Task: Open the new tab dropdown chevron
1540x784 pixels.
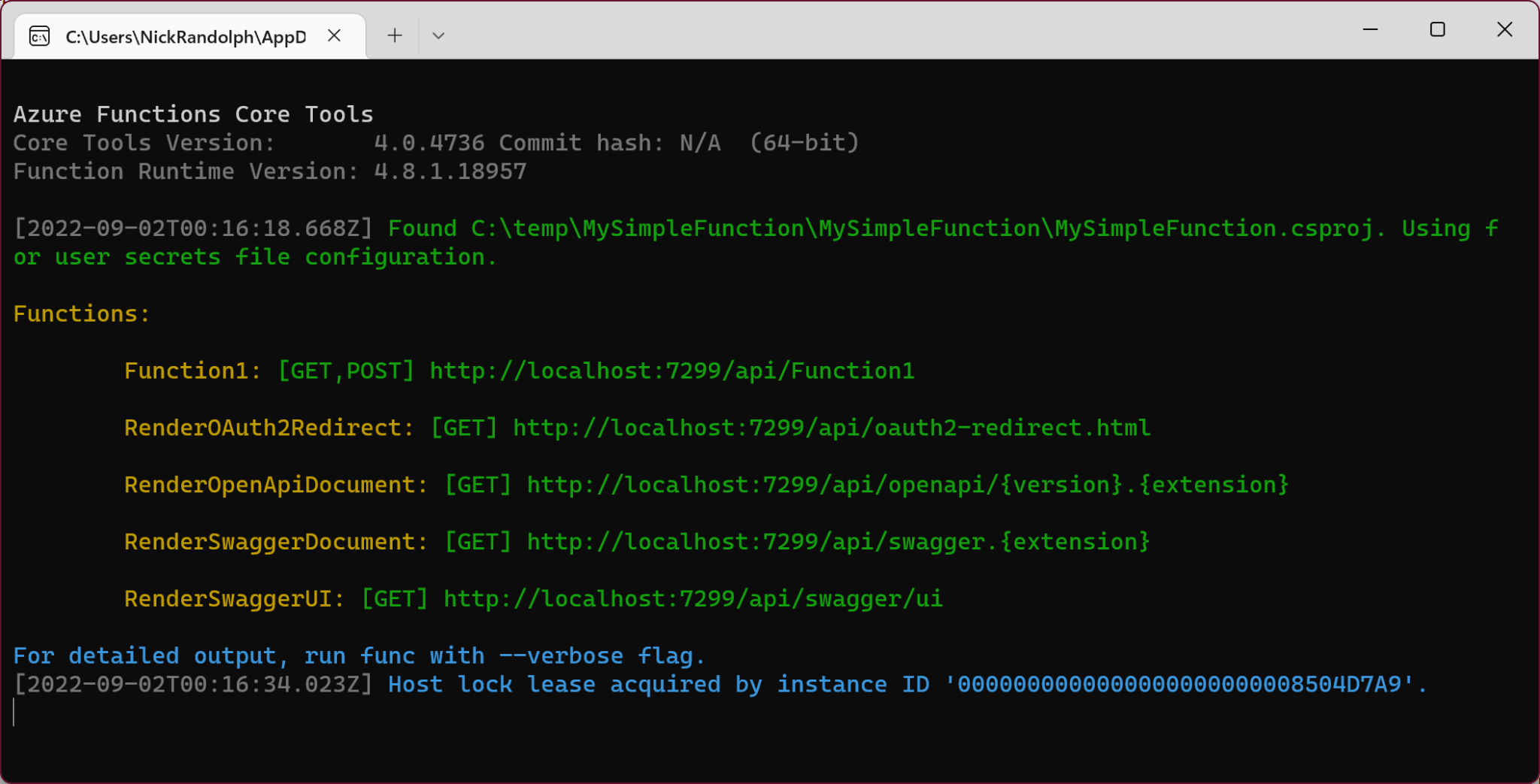Action: pos(439,35)
